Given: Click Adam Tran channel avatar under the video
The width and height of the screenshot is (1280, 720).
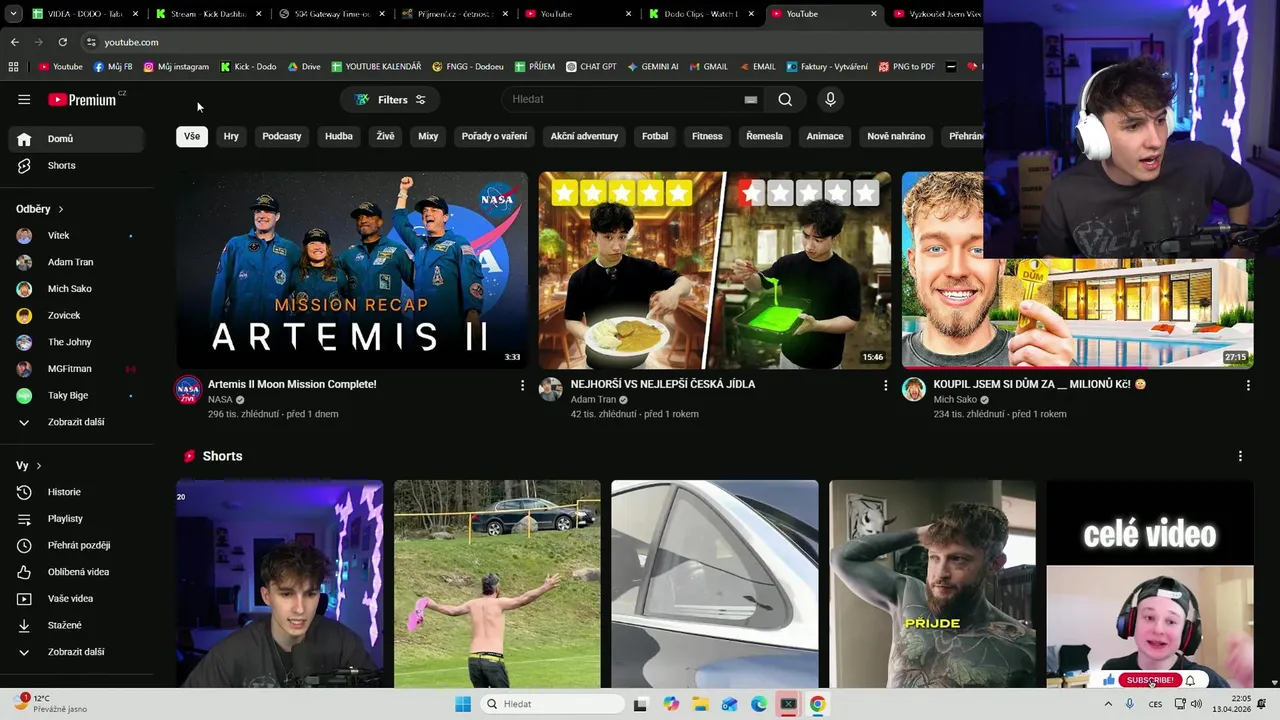Looking at the screenshot, I should (x=551, y=389).
